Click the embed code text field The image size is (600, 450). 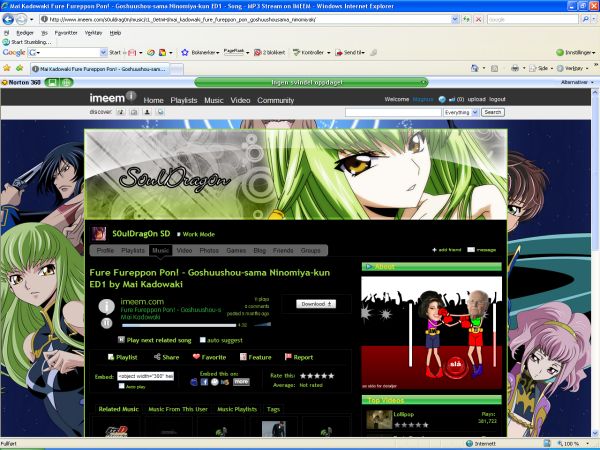(x=145, y=376)
